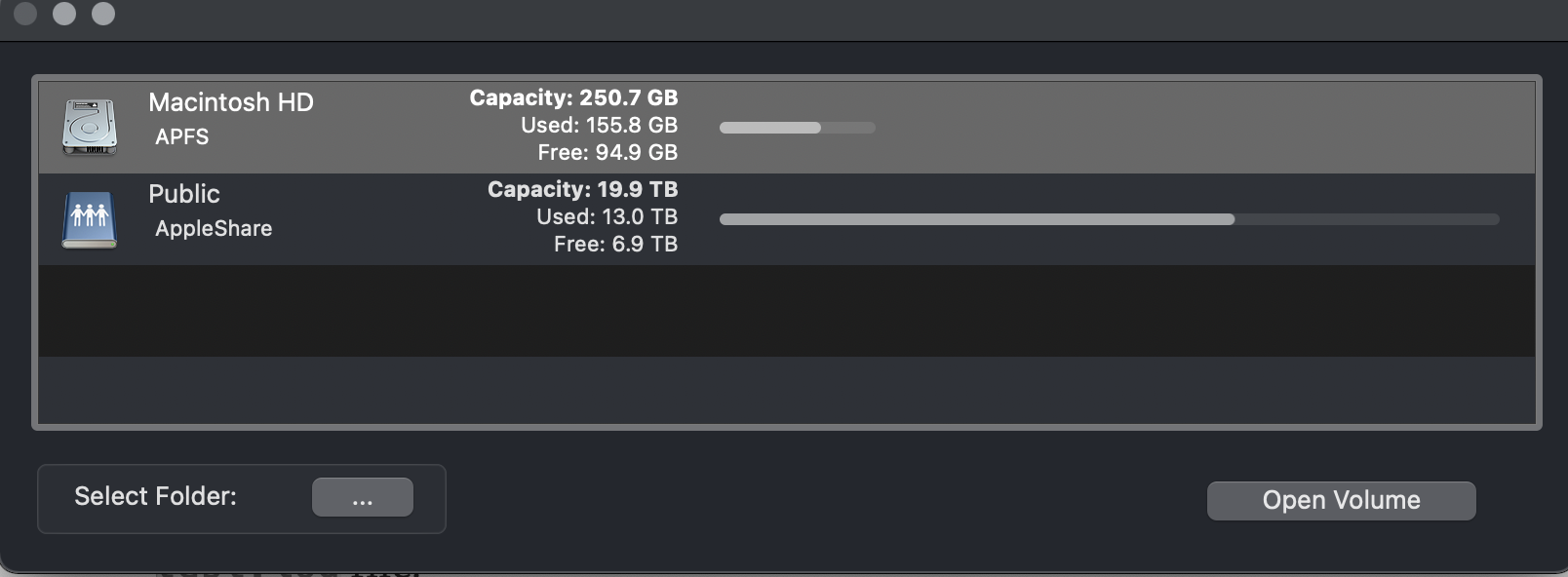Click the Capacity 19.9 TB text
Screen dimensions: 1568x577
pyautogui.click(x=582, y=190)
